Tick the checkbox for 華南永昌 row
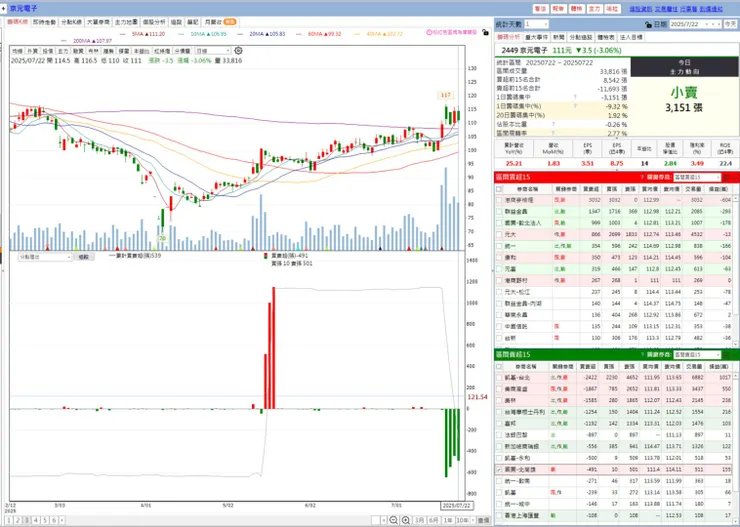The width and height of the screenshot is (740, 527). pyautogui.click(x=499, y=315)
